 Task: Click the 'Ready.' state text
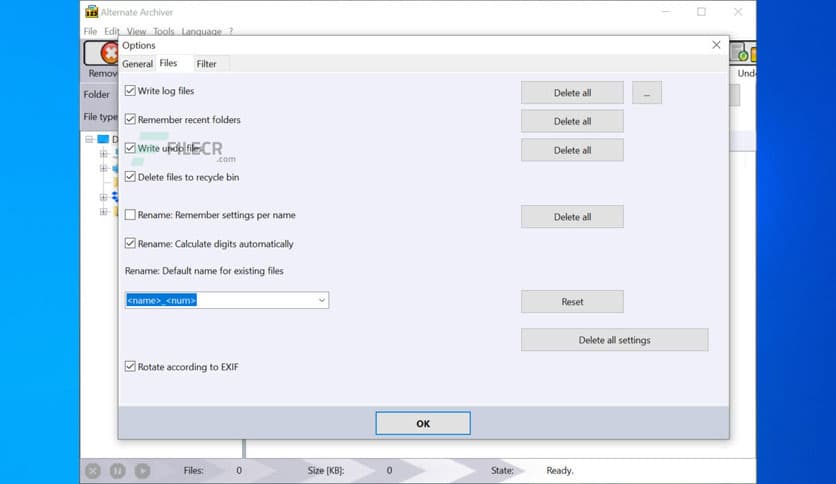[560, 471]
